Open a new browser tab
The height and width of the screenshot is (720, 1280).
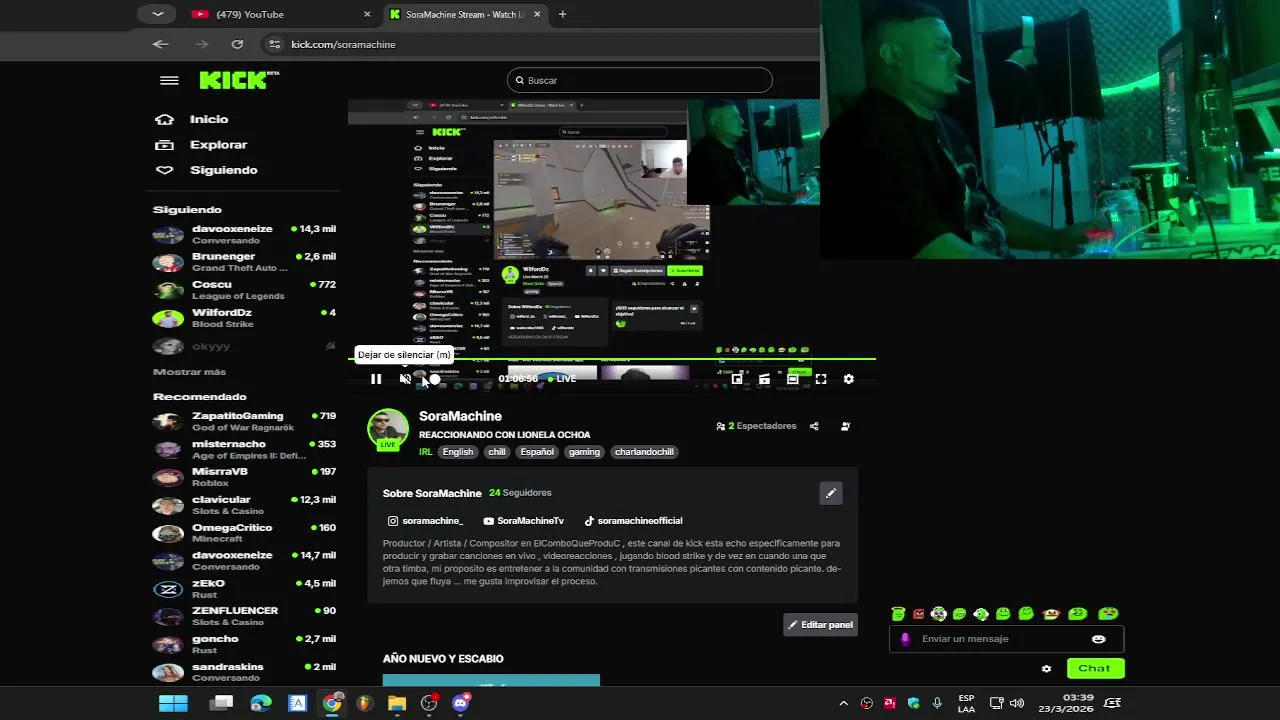(562, 14)
